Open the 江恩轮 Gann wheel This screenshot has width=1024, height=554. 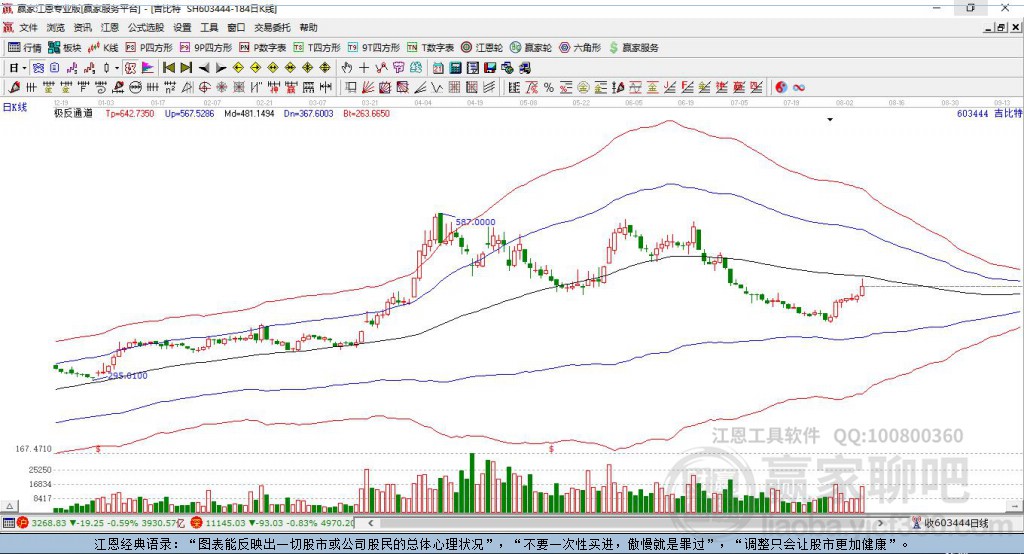click(482, 48)
